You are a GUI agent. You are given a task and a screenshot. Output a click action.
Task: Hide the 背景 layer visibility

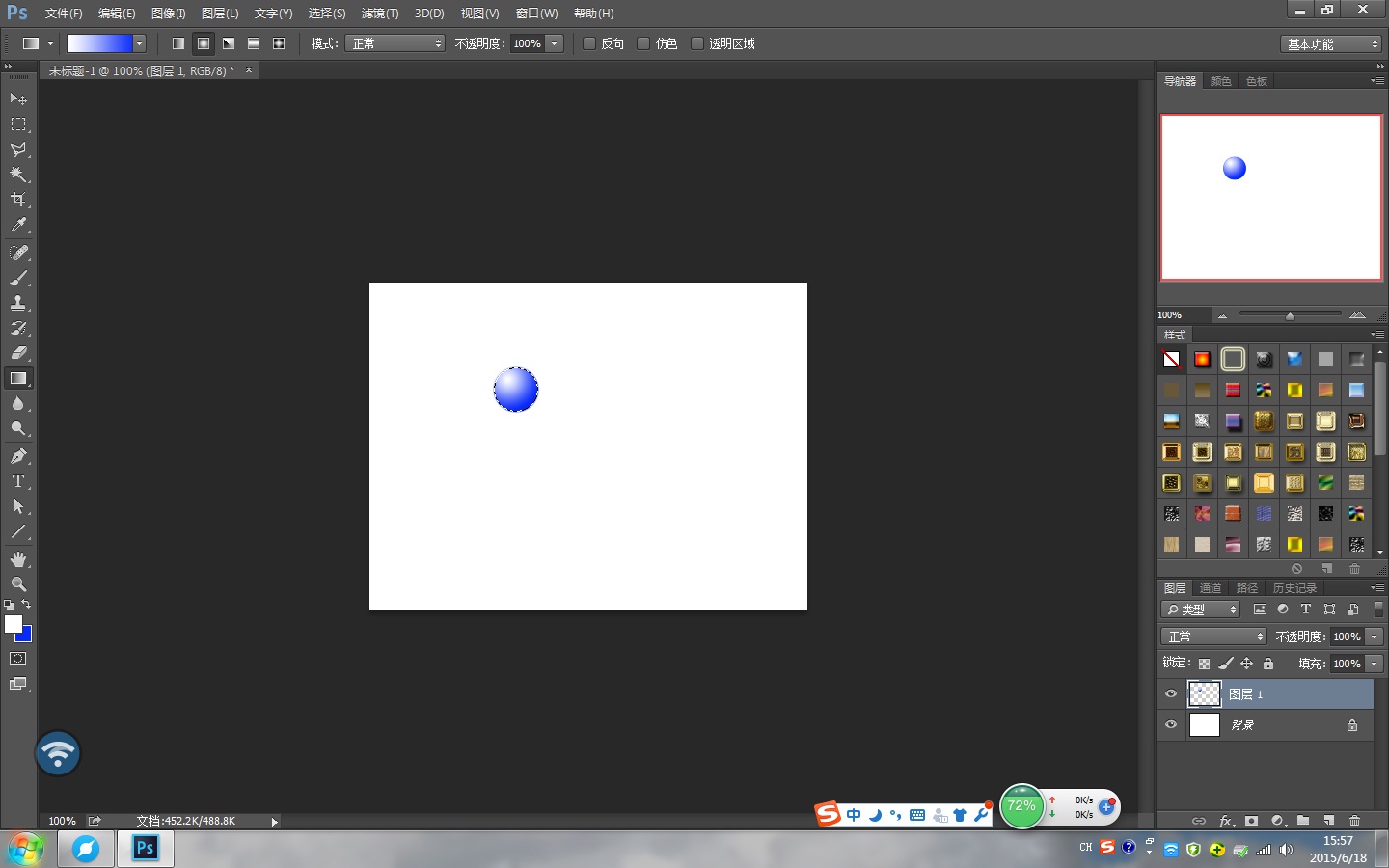click(x=1171, y=725)
